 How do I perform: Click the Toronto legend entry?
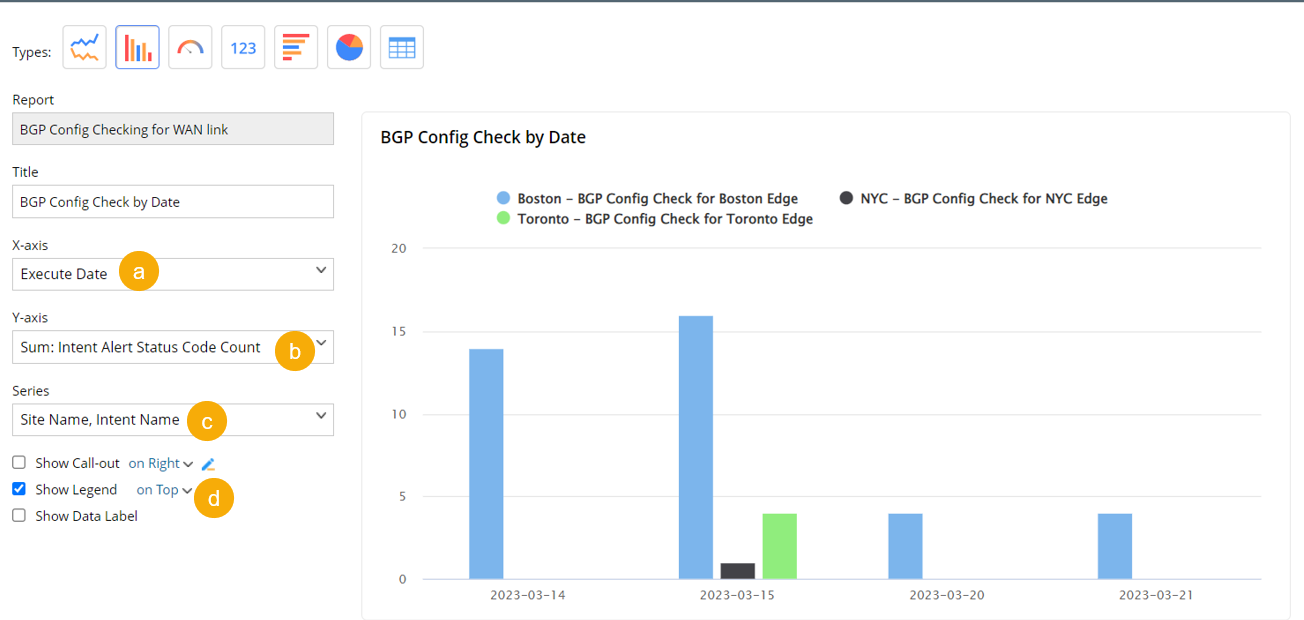655,219
